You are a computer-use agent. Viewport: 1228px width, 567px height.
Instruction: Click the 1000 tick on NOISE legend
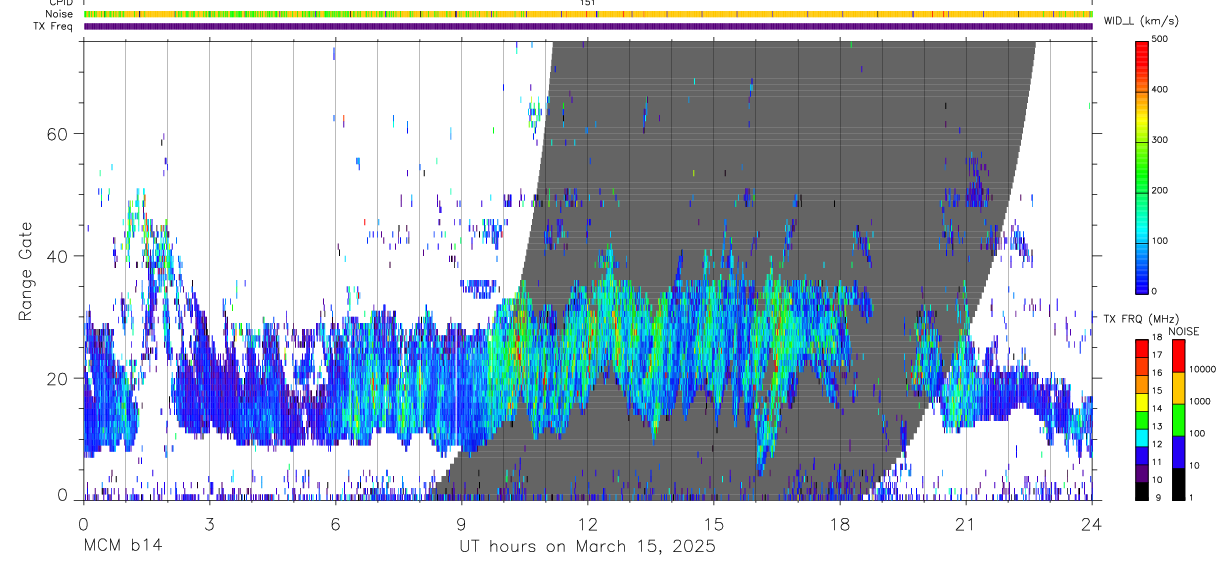click(x=1199, y=401)
